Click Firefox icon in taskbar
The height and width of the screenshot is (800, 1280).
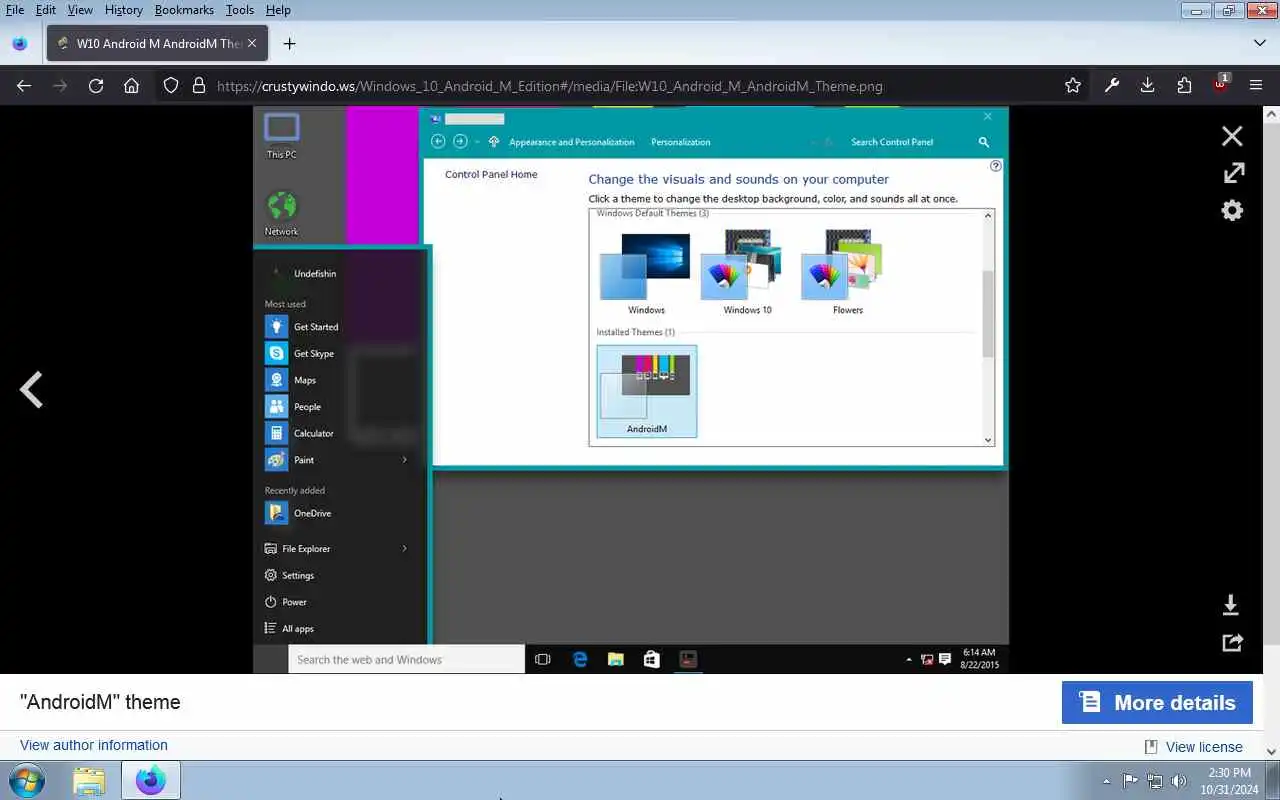151,781
